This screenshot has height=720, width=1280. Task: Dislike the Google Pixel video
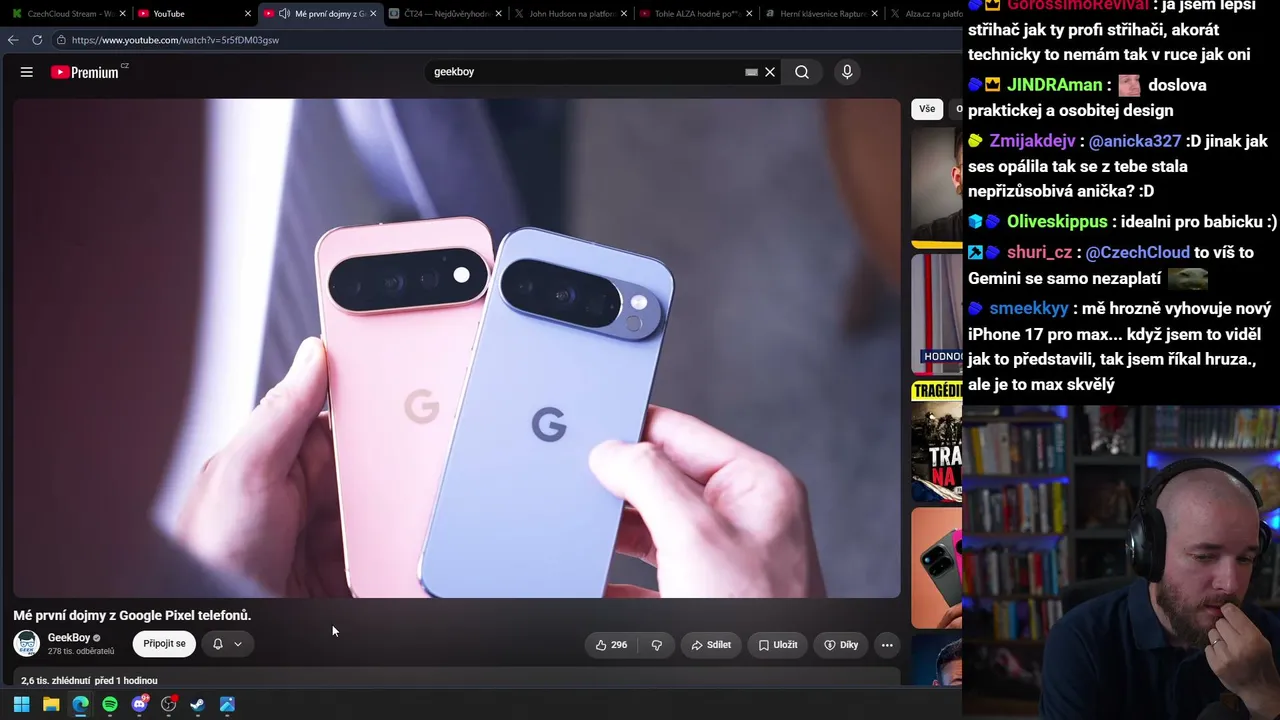(657, 645)
